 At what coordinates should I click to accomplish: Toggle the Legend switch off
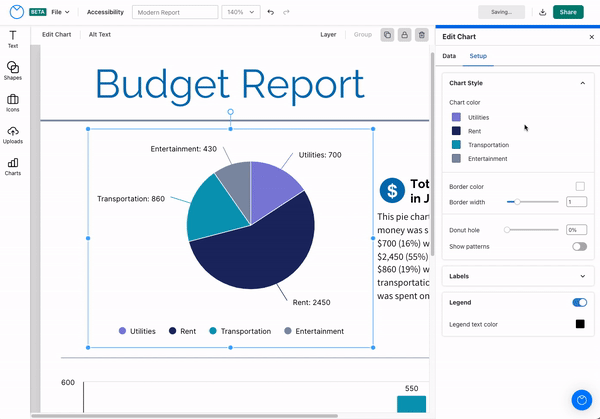tap(579, 302)
